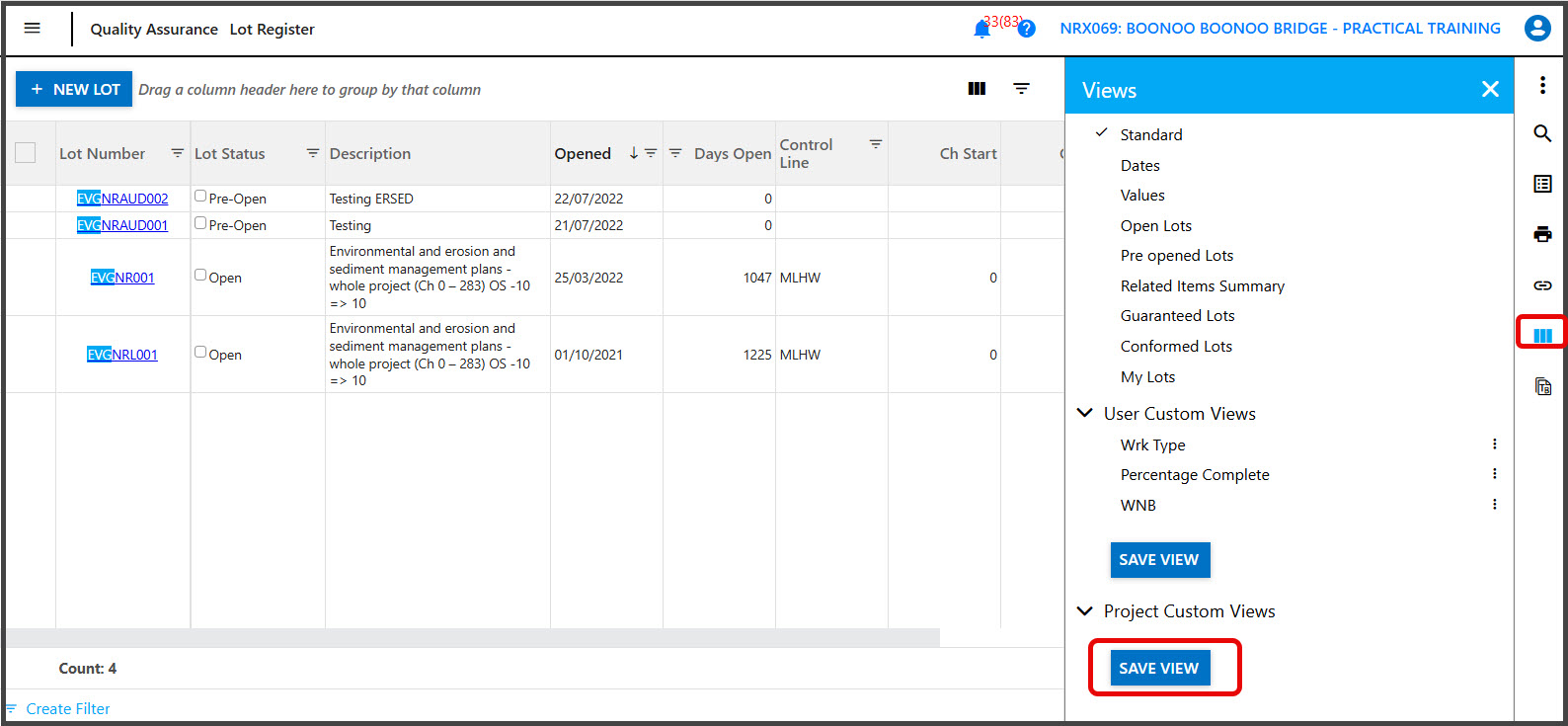This screenshot has height=726, width=1568.
Task: Select the Open Lots view
Action: click(x=1155, y=226)
